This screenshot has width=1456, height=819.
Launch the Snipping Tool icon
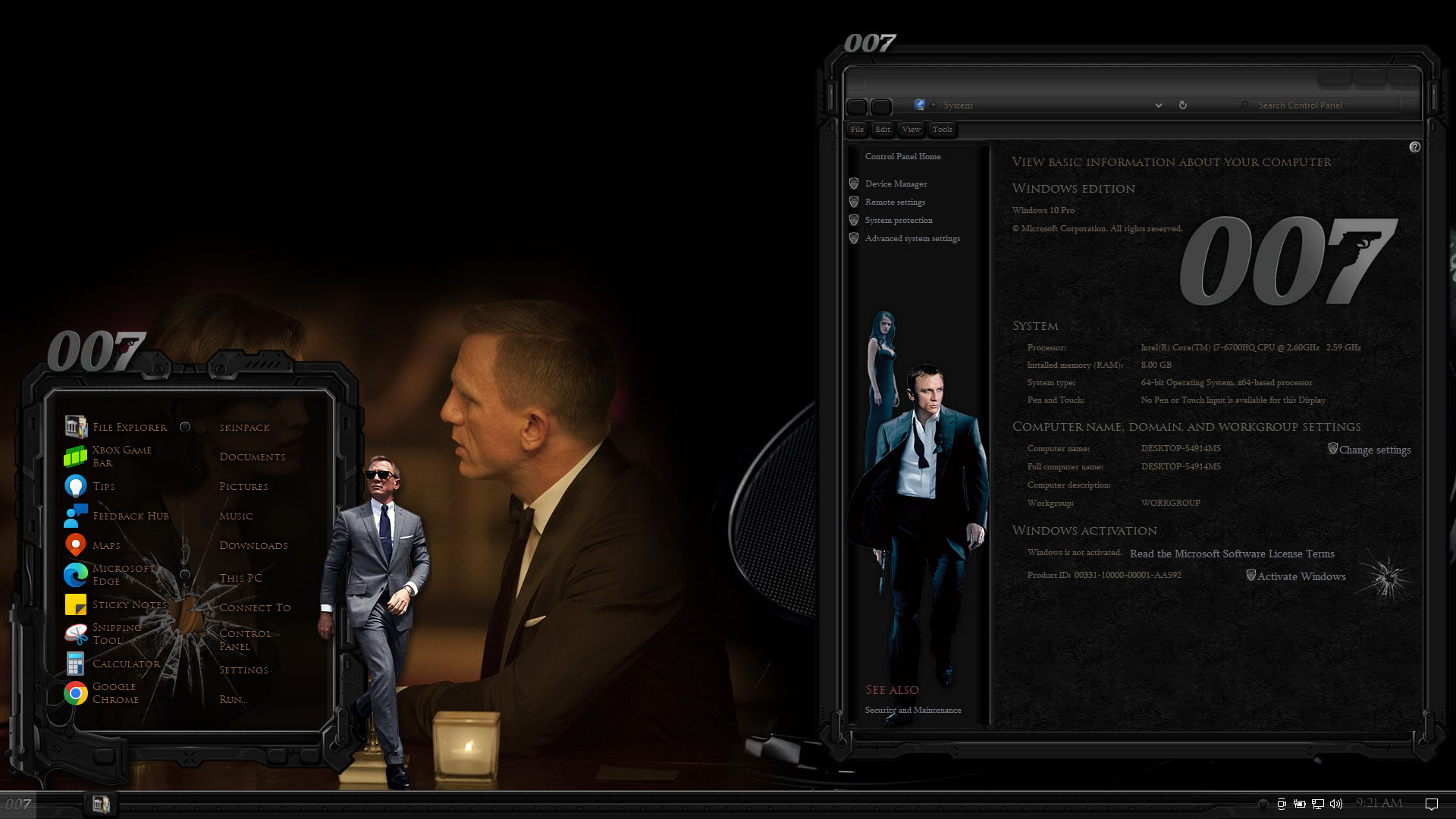tap(76, 634)
